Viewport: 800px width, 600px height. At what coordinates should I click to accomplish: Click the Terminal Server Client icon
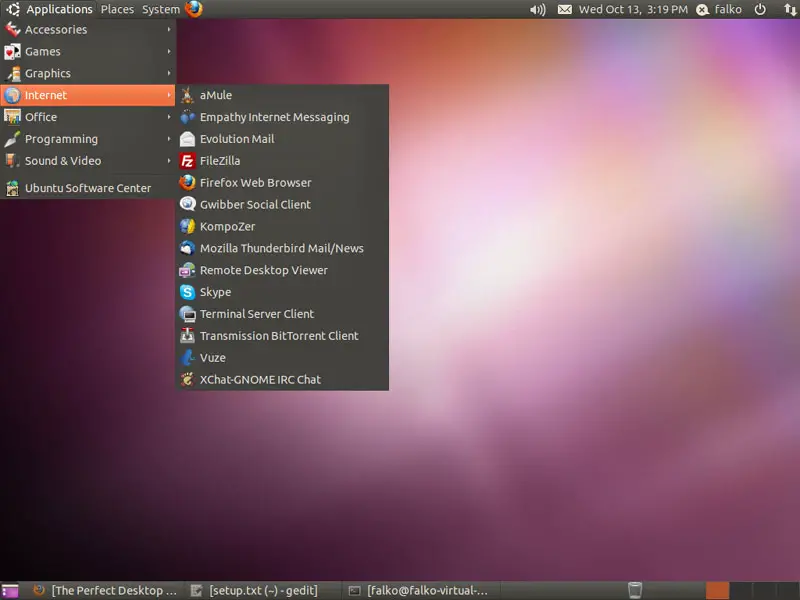click(x=187, y=314)
